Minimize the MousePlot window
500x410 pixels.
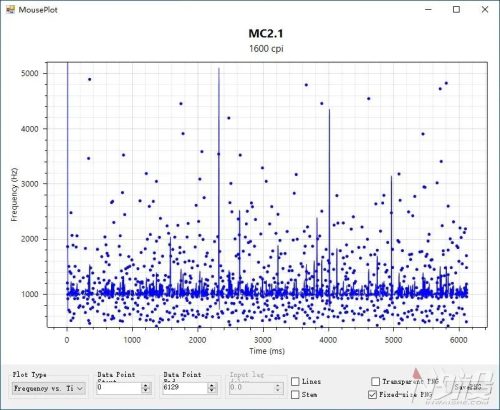pyautogui.click(x=429, y=9)
